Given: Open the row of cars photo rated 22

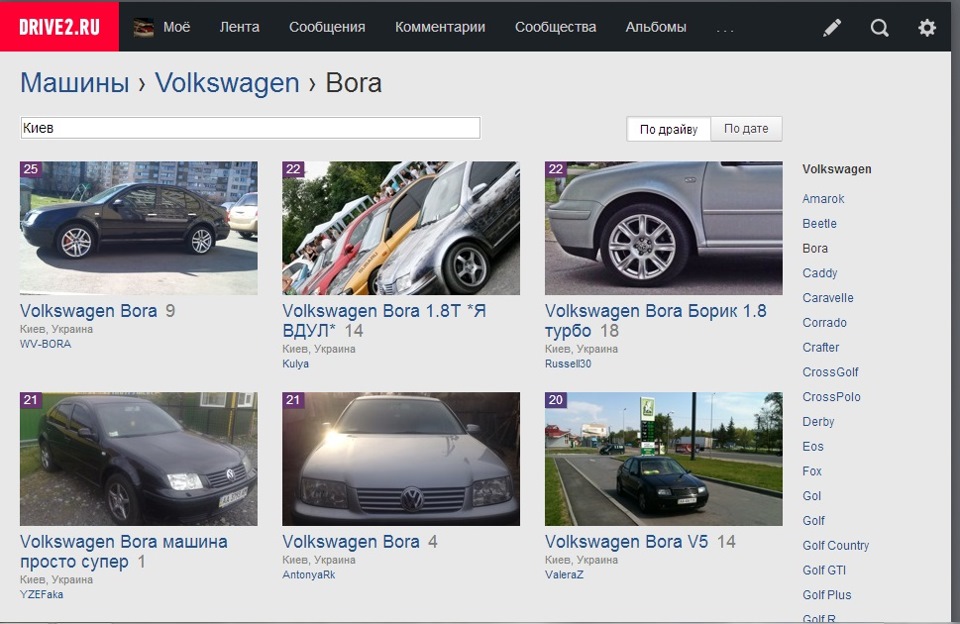Looking at the screenshot, I should pyautogui.click(x=401, y=228).
